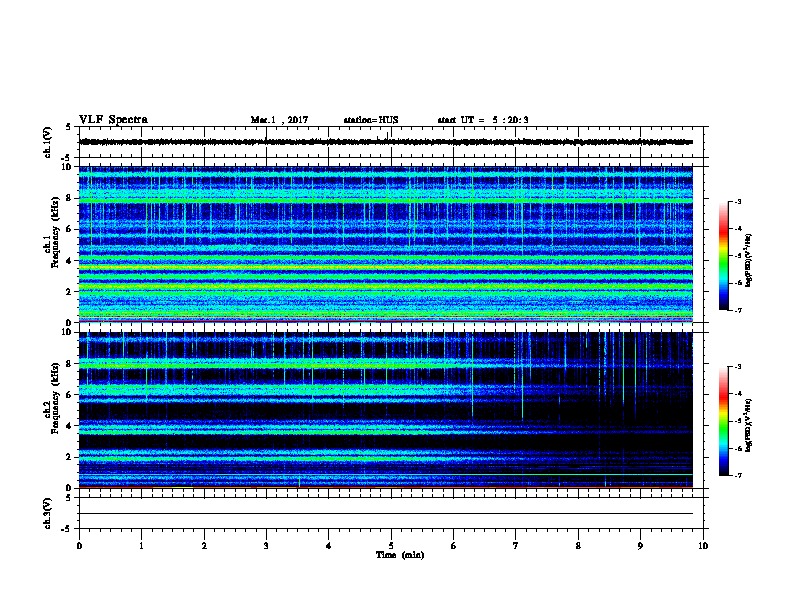Click the 5 tick on ch.1(V) axis
Image resolution: width=792 pixels, height=612 pixels.
[70, 127]
